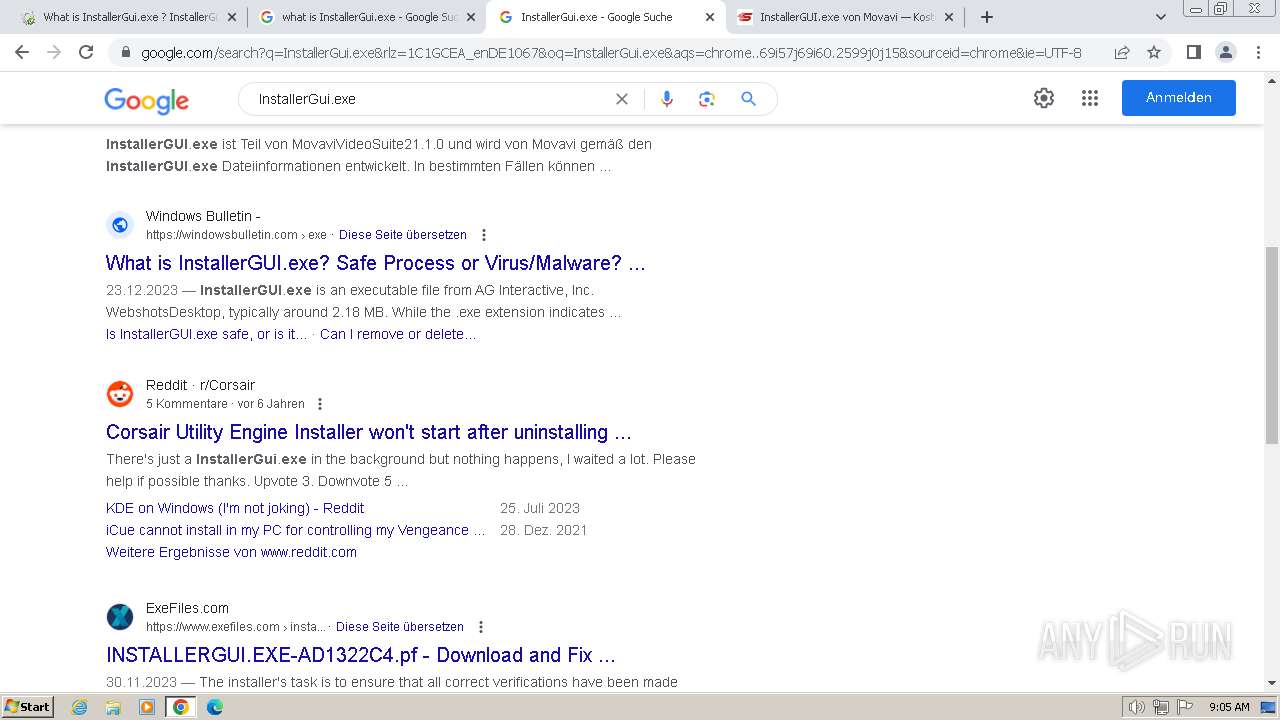Open 'iCue cannot install in my PC' link
This screenshot has height=720, width=1280.
[x=296, y=530]
